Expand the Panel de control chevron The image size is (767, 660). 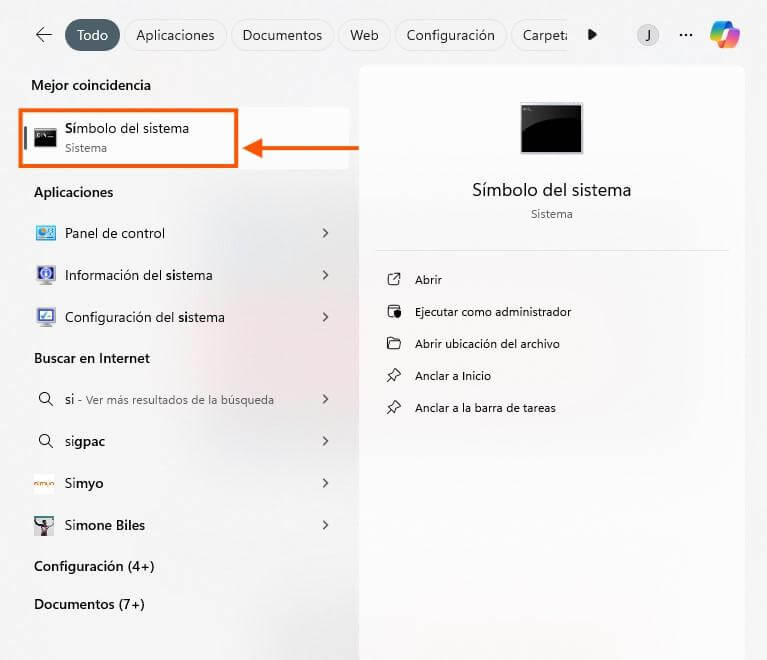point(325,233)
